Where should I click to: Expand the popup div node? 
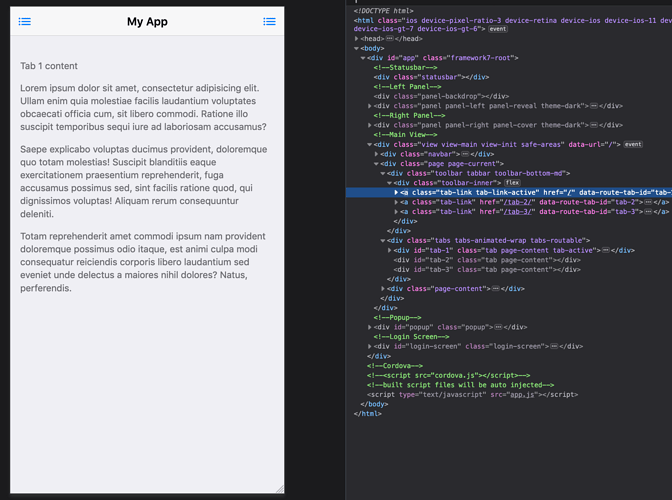(x=369, y=327)
